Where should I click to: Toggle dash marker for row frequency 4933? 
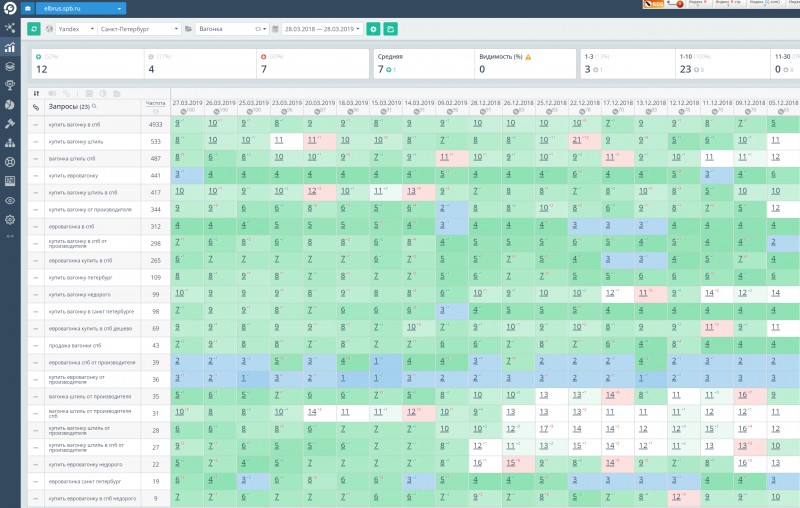[x=36, y=124]
